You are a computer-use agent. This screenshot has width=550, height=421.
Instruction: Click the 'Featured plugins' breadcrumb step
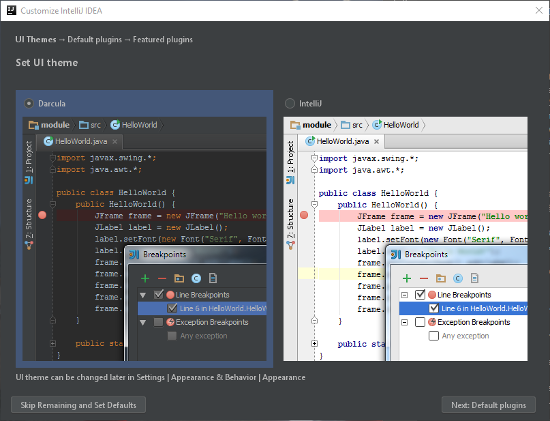[x=163, y=39]
